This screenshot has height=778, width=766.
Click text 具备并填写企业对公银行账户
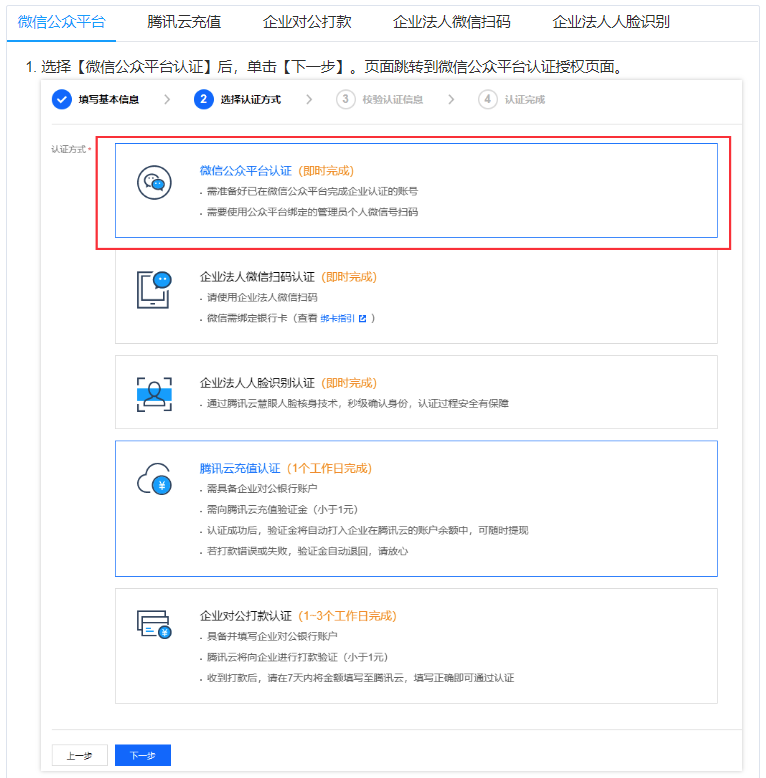[x=272, y=637]
